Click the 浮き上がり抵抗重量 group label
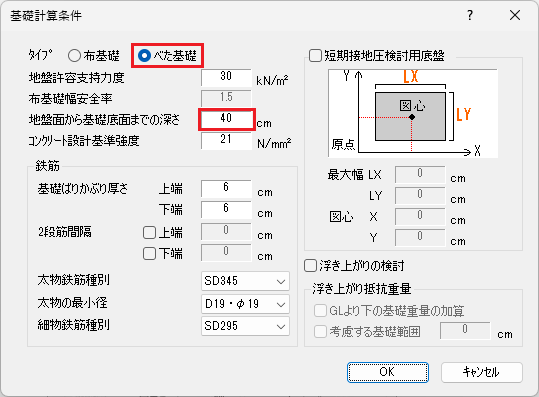This screenshot has height=397, width=539. coord(362,289)
